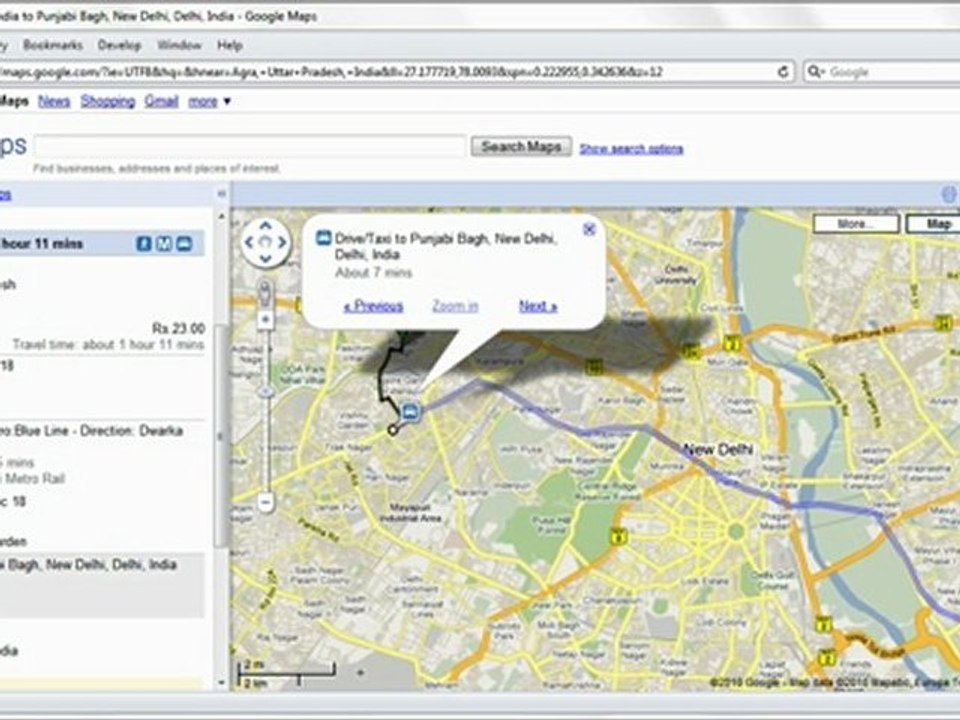Click Zoom in link in bubble
The image size is (960, 720).
455,306
